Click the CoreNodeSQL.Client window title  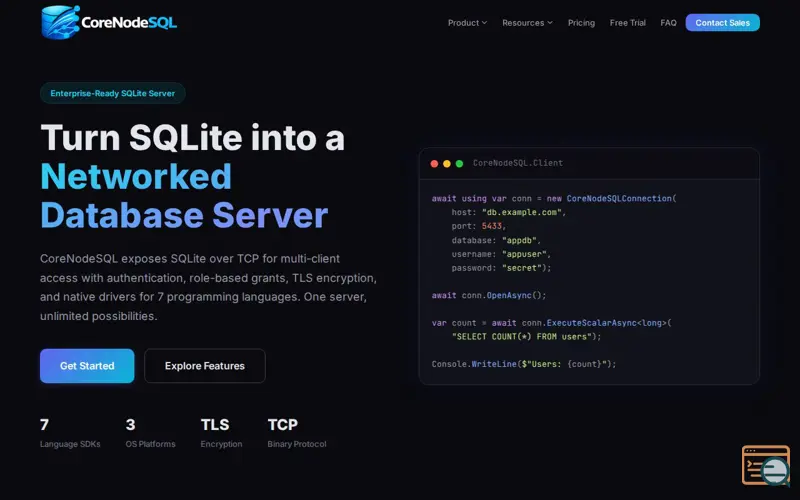pos(518,163)
